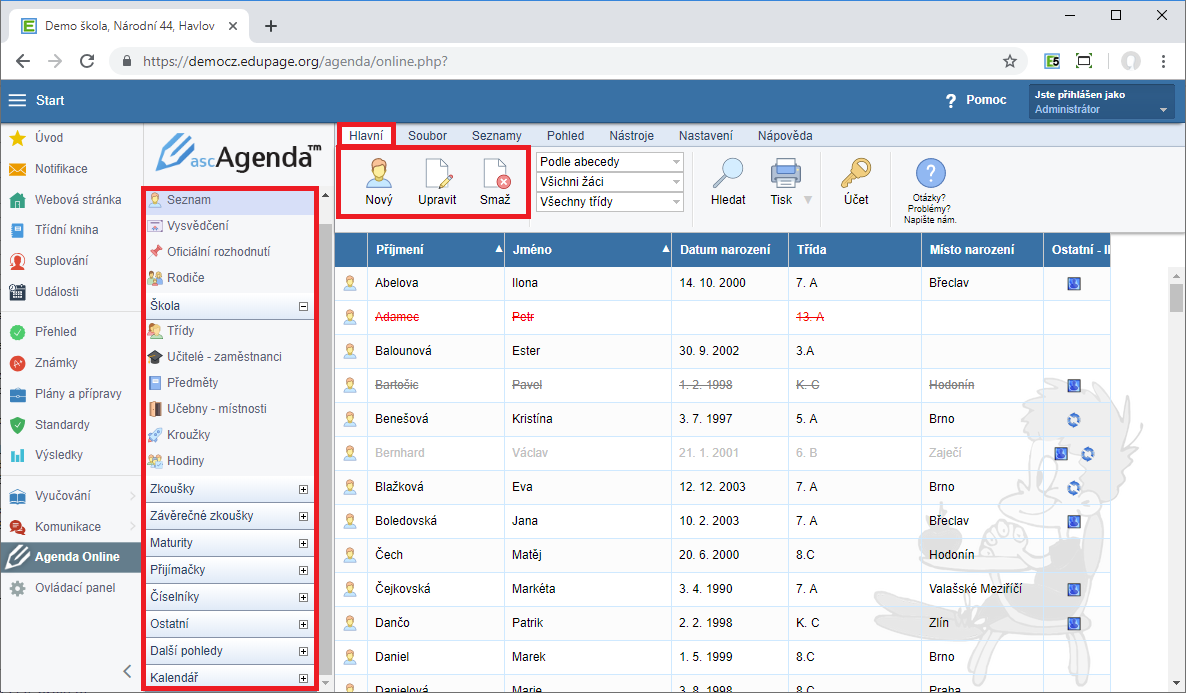Expand the Maturity section
This screenshot has width=1186, height=693.
tap(303, 544)
